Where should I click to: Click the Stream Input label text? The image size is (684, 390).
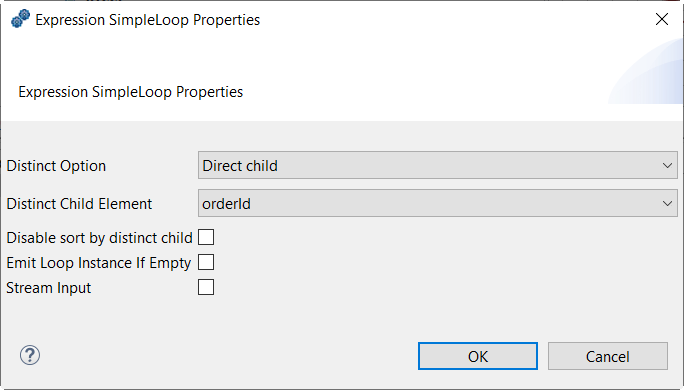49,288
